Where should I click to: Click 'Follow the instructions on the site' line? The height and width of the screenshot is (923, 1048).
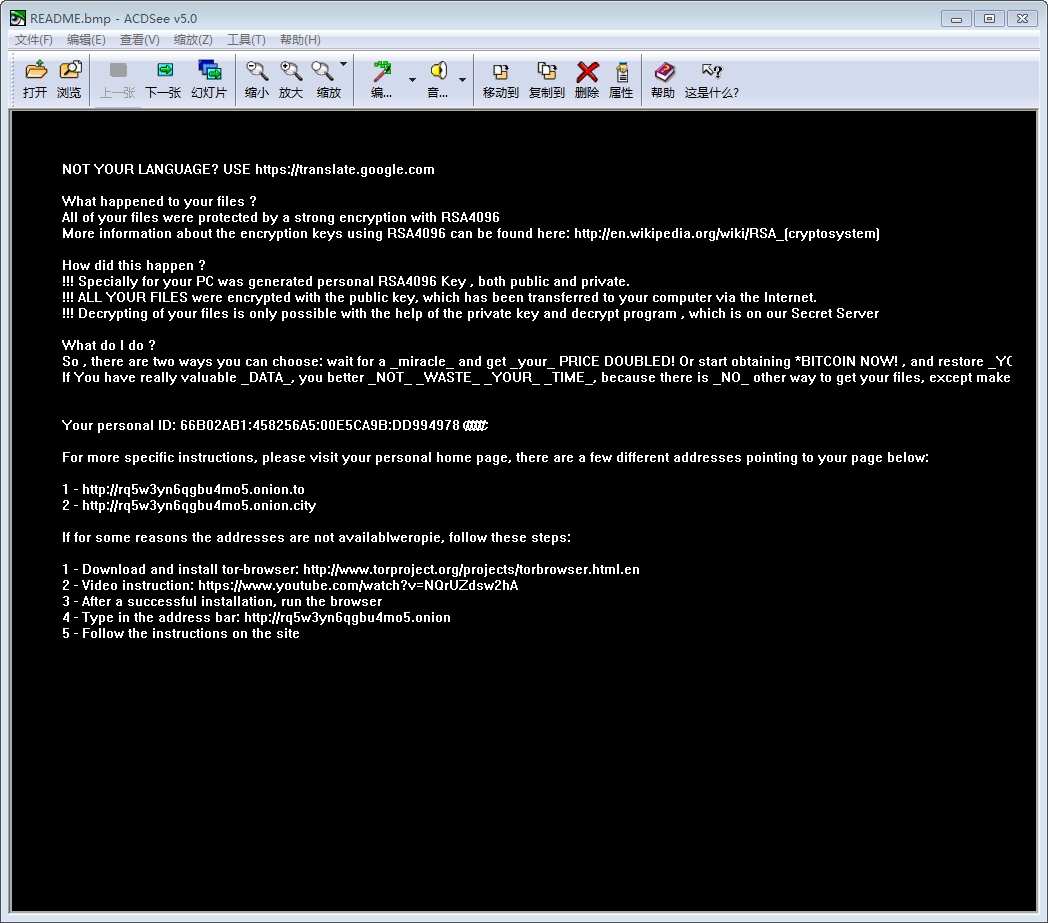(181, 634)
